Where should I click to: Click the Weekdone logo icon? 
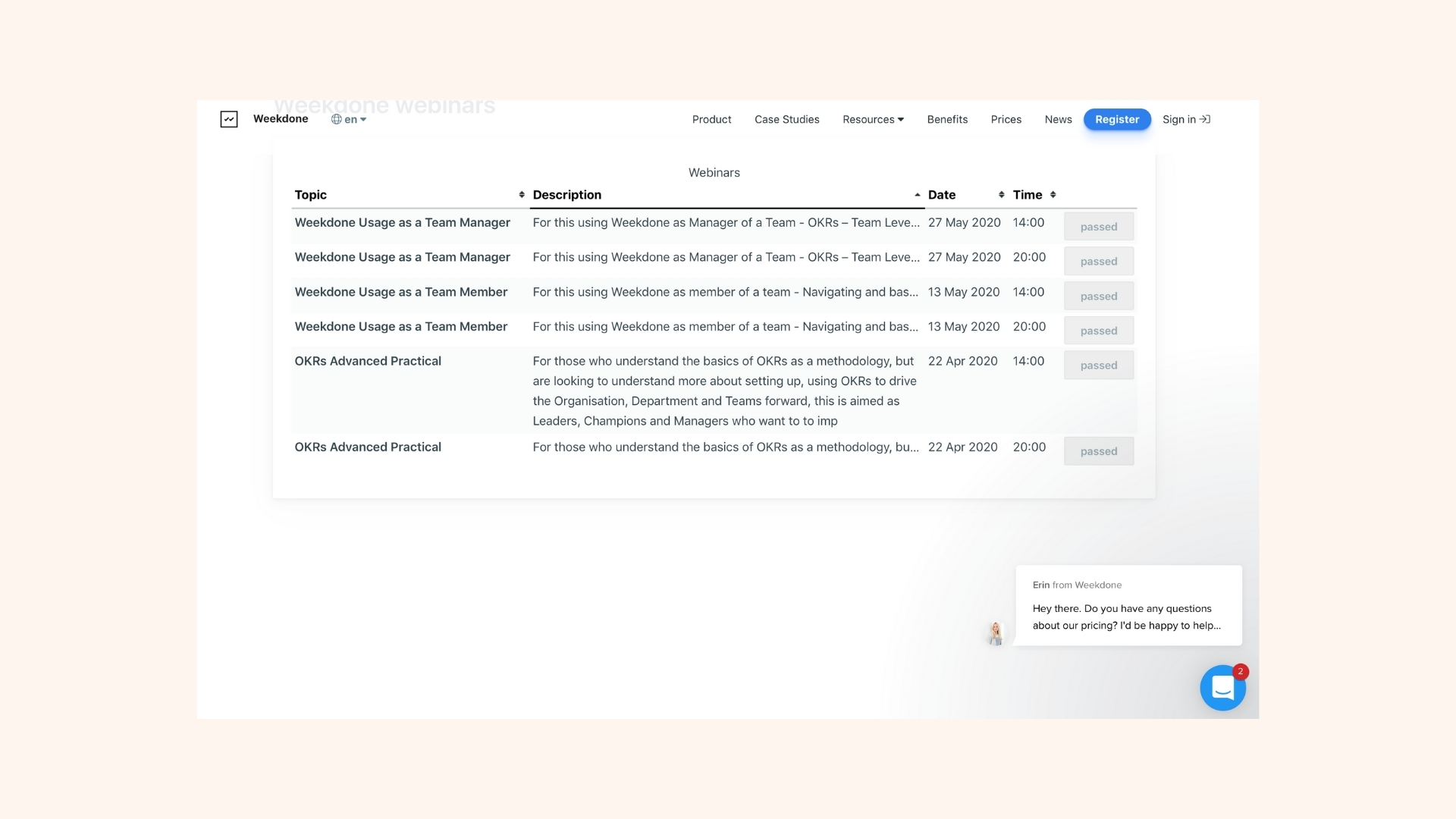(x=229, y=119)
